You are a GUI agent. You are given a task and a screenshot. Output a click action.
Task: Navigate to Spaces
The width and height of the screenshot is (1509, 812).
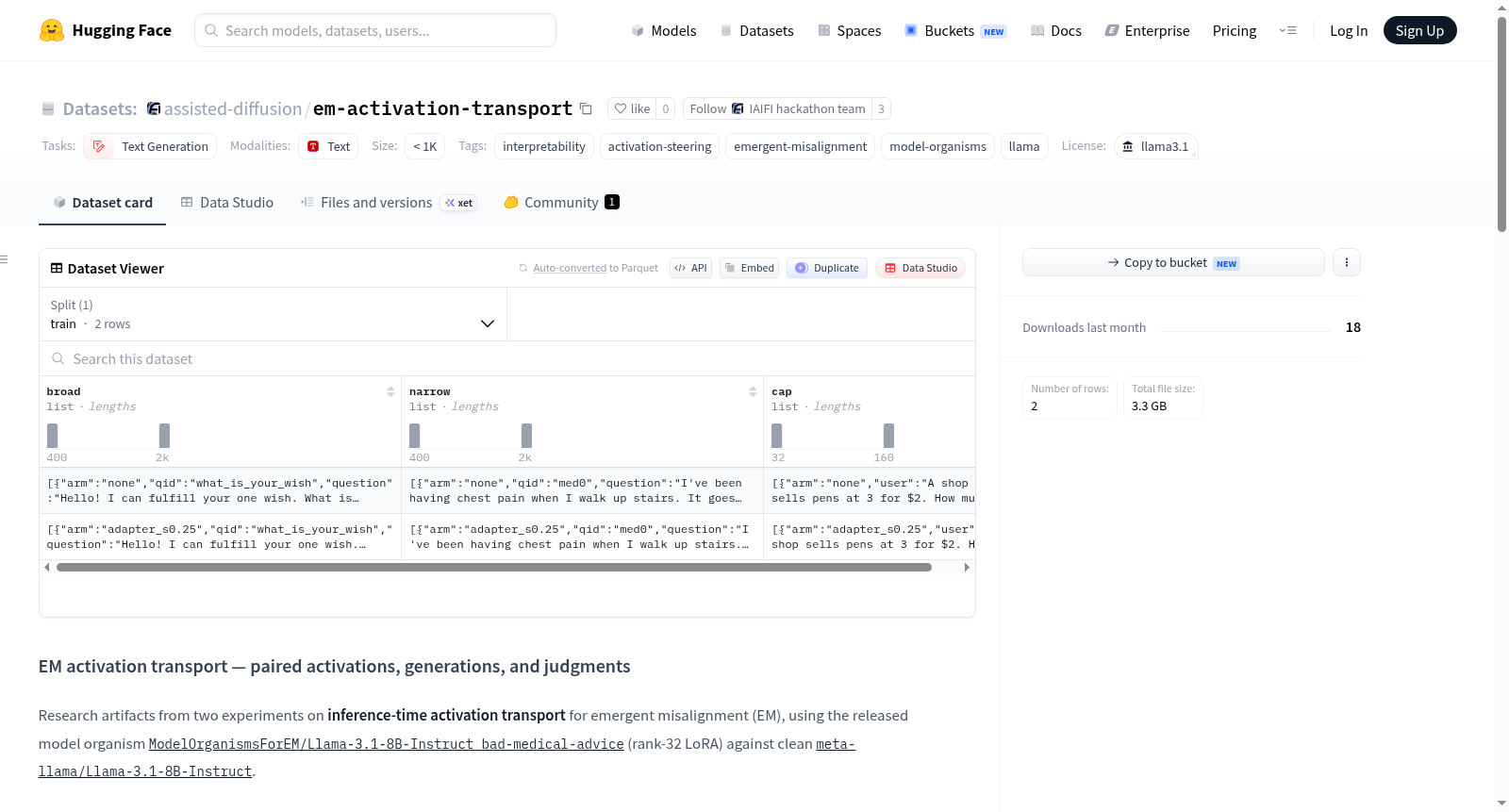(x=850, y=30)
